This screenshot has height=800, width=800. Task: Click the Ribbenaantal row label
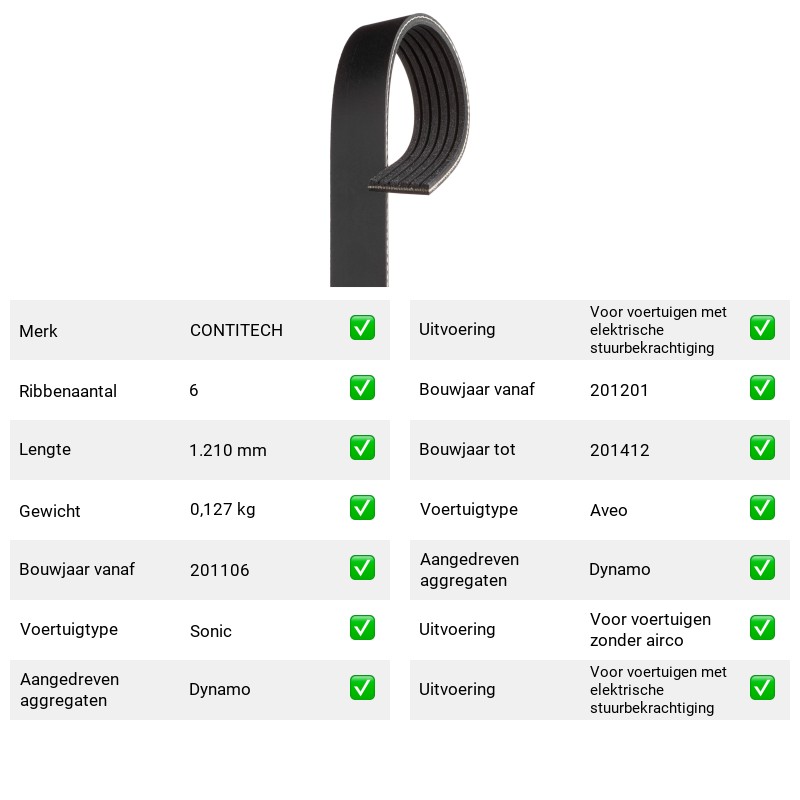(68, 391)
